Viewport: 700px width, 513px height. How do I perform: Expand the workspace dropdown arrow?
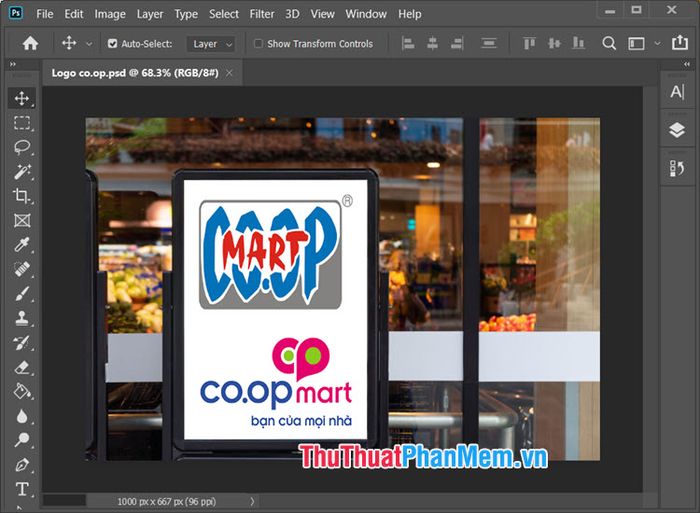(x=657, y=43)
